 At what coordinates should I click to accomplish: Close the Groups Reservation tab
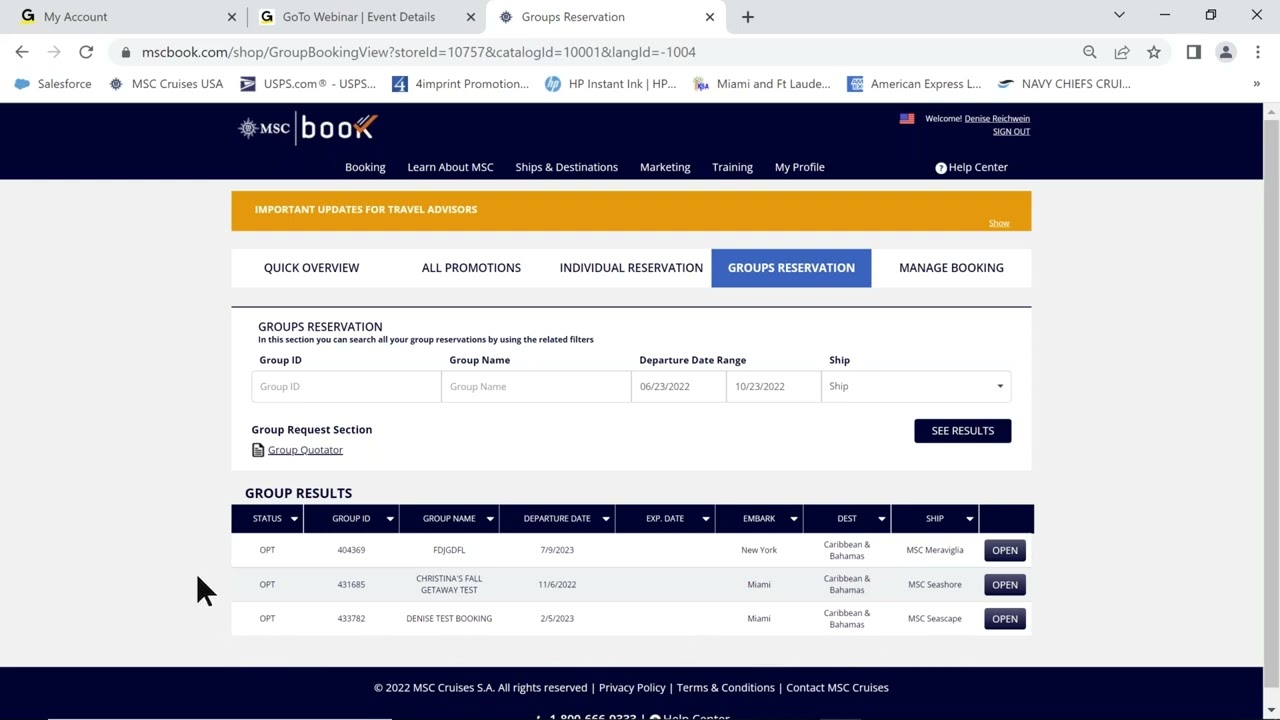pos(710,17)
